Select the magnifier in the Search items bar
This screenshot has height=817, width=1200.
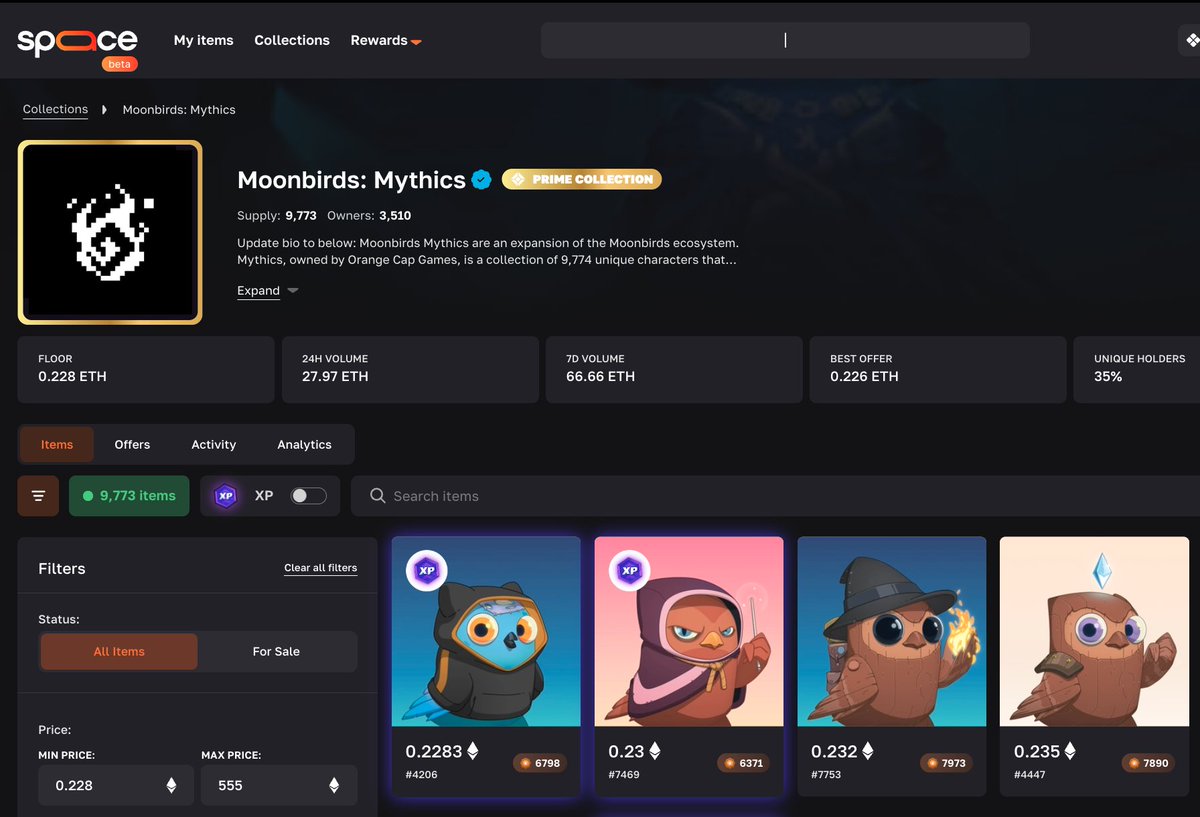pos(377,496)
